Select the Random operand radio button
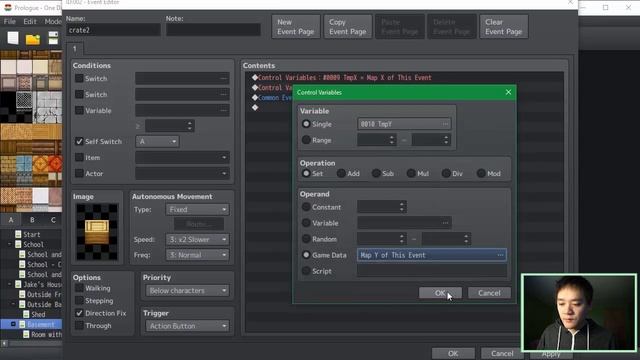The height and width of the screenshot is (360, 640). [306, 239]
